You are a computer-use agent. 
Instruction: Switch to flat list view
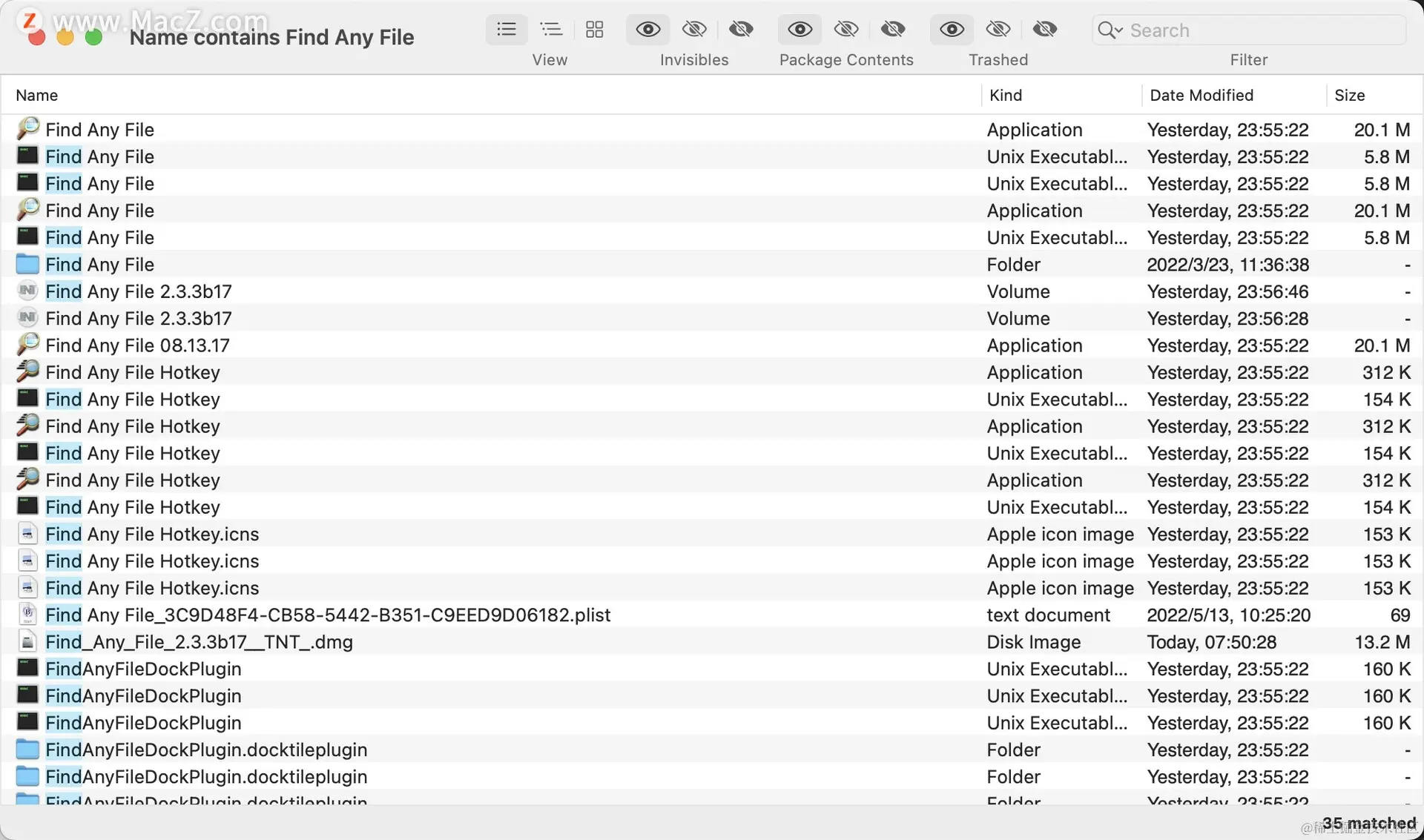[507, 30]
